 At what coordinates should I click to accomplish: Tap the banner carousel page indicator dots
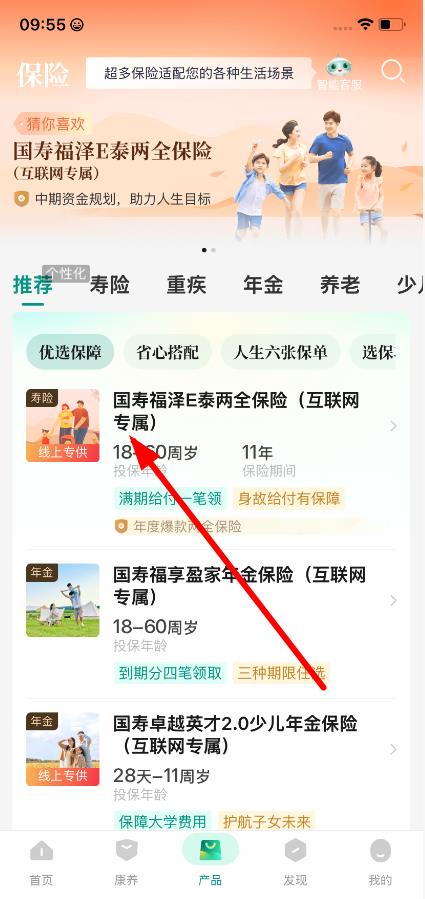[209, 251]
